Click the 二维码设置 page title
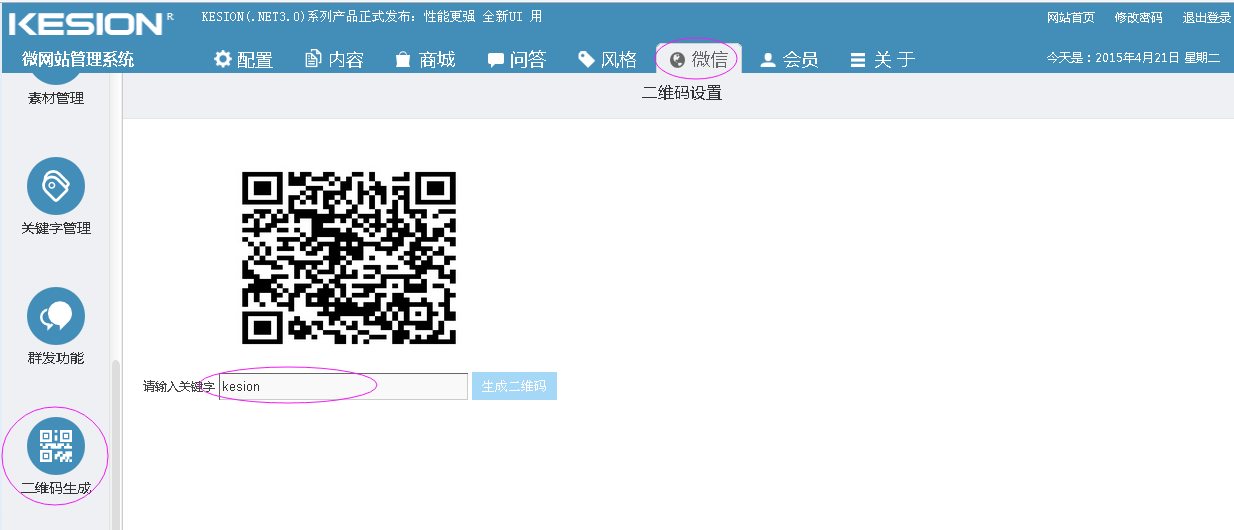The image size is (1234, 530). click(681, 93)
